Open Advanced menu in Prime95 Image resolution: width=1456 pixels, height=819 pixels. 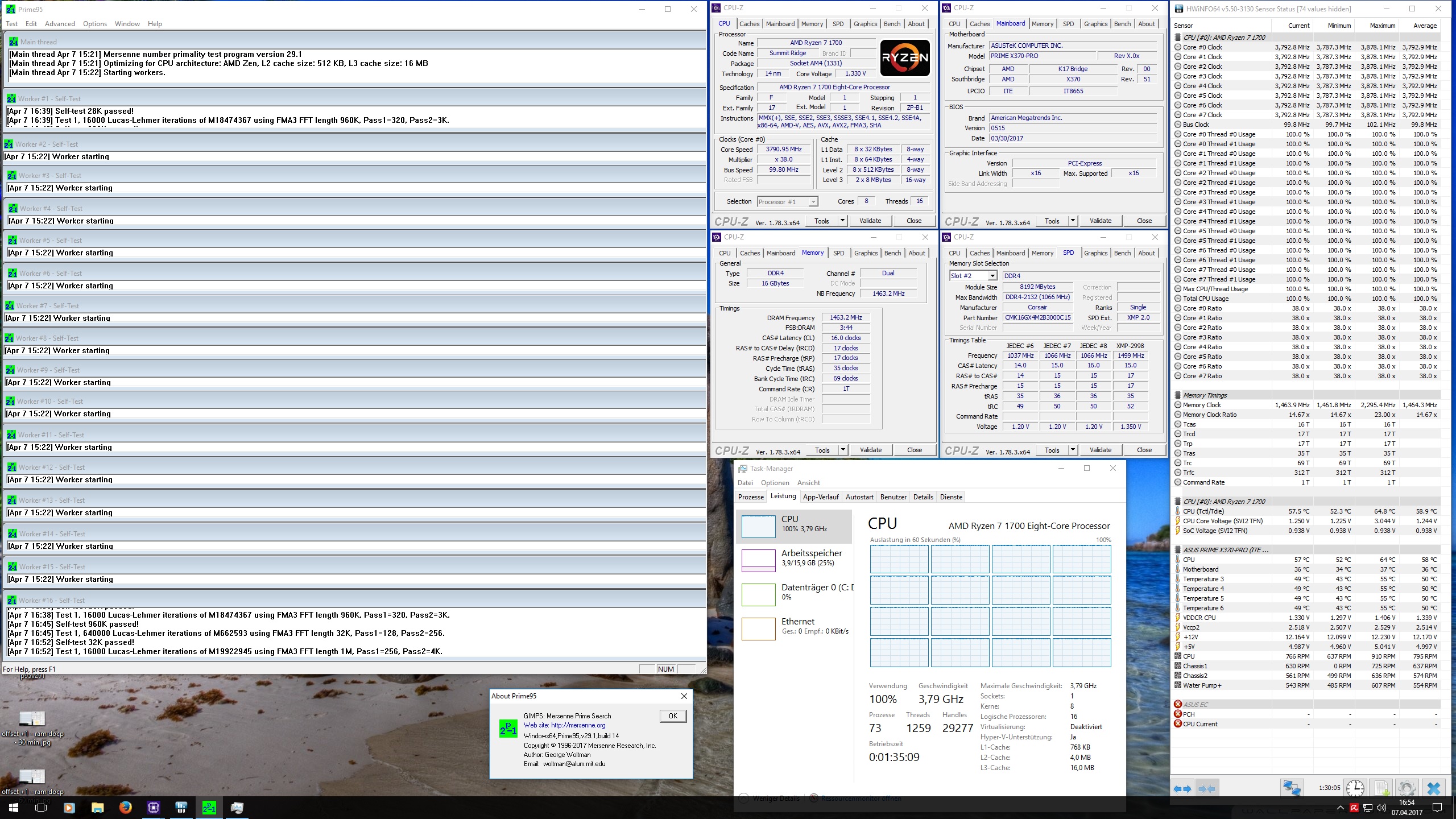click(x=60, y=24)
